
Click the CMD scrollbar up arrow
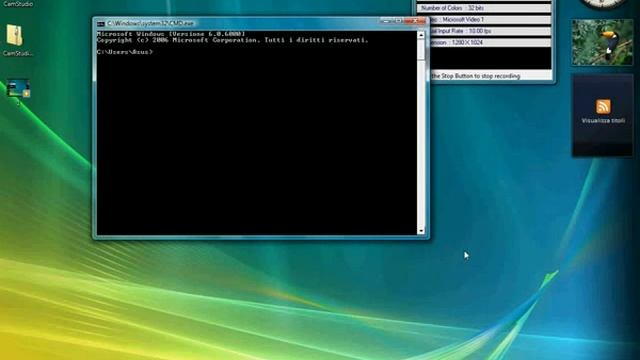(x=421, y=36)
